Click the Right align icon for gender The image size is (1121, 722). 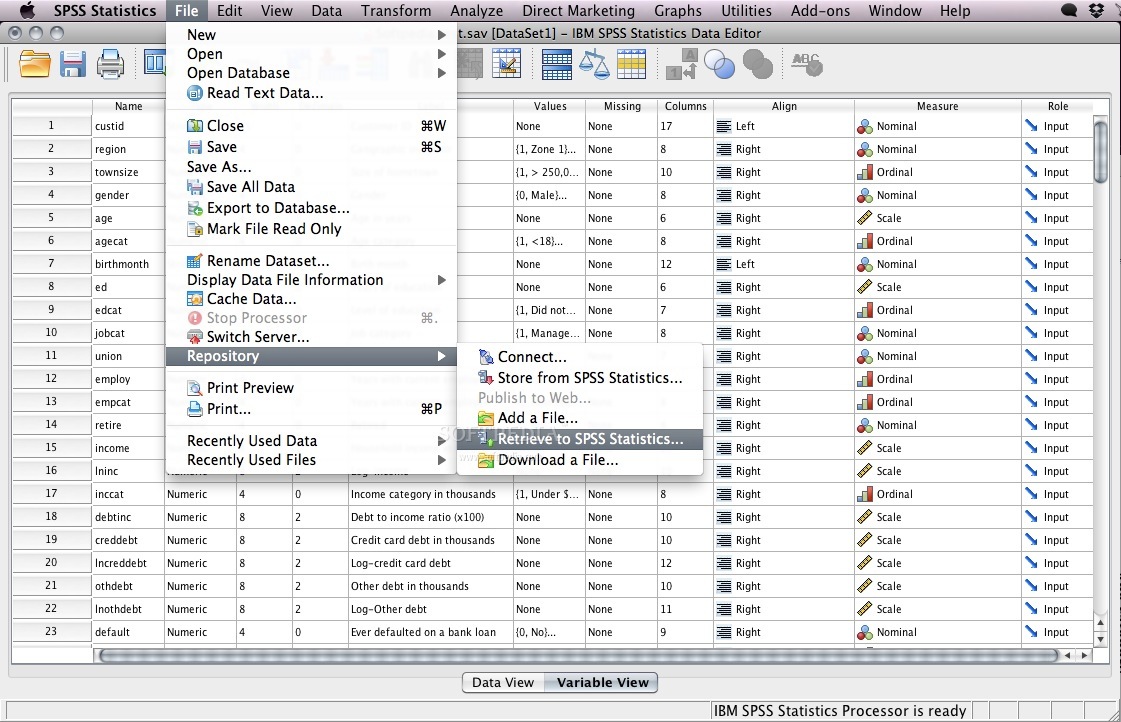point(724,195)
